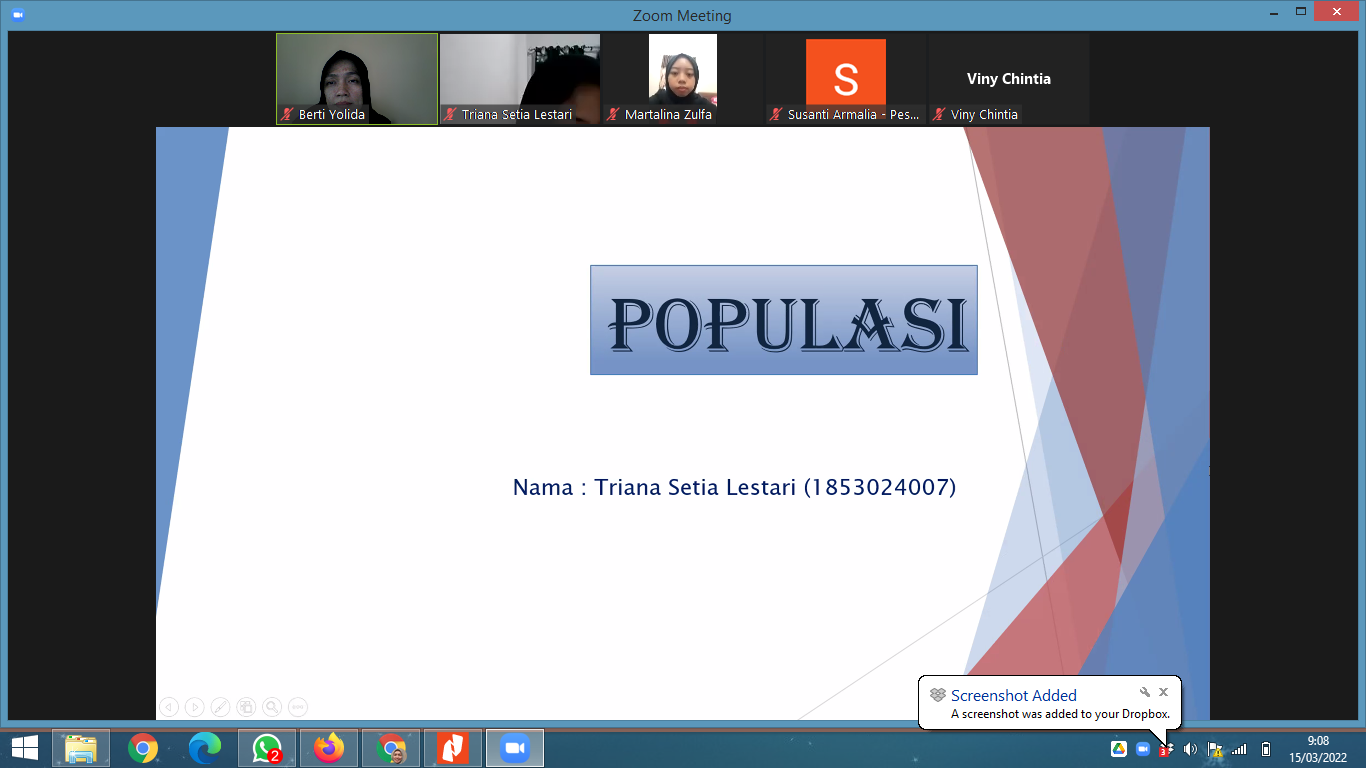Advance to next slide with forward arrow
The width and height of the screenshot is (1366, 768).
coord(195,707)
